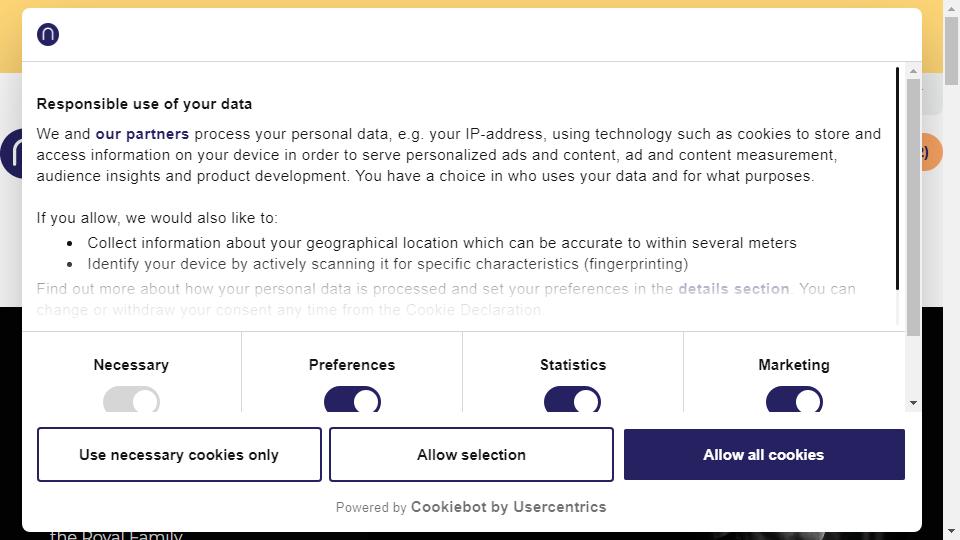This screenshot has height=540, width=960.
Task: Toggle the Necessary cookies switch
Action: (131, 400)
